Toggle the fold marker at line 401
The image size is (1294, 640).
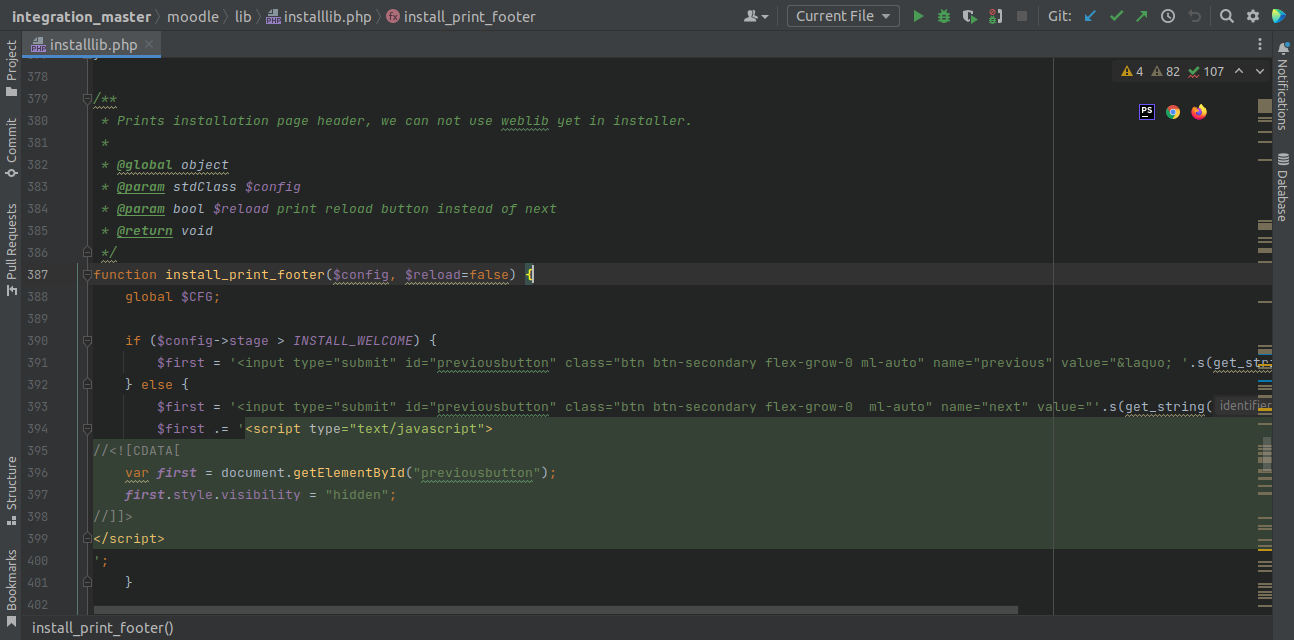pyautogui.click(x=87, y=582)
